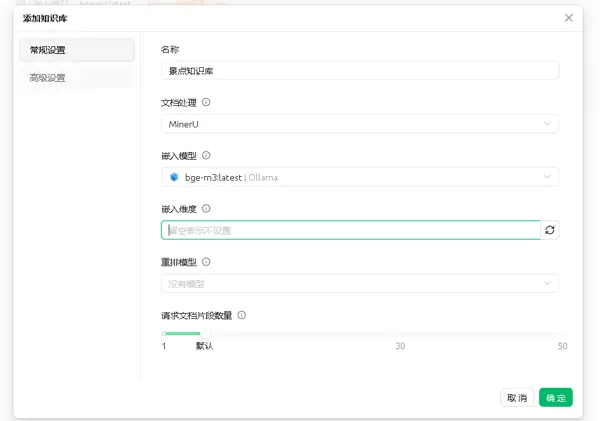Click the 名称 field containing 景点知识库
The width and height of the screenshot is (600, 421).
[x=359, y=71]
